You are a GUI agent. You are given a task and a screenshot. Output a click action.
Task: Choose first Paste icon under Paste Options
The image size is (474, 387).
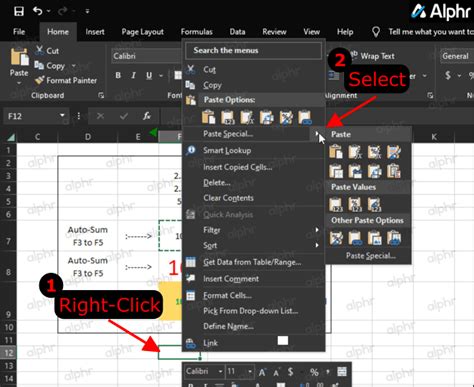click(x=208, y=117)
